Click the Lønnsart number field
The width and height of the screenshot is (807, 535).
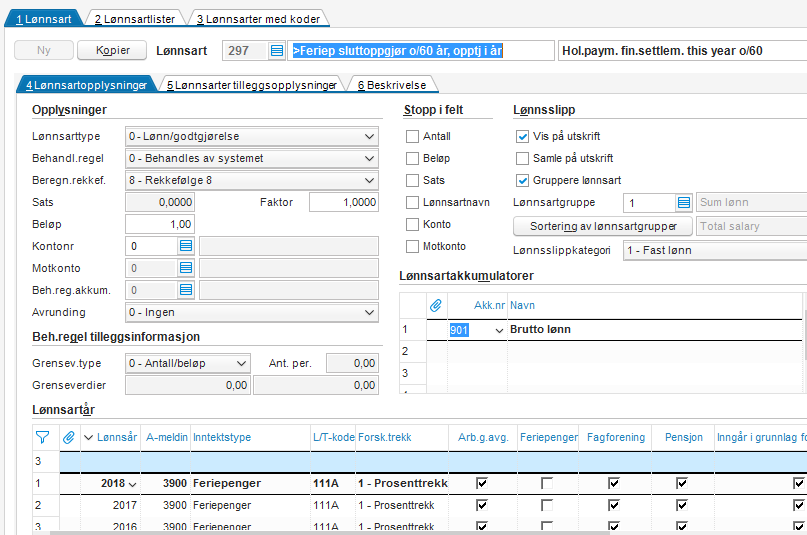(x=245, y=51)
